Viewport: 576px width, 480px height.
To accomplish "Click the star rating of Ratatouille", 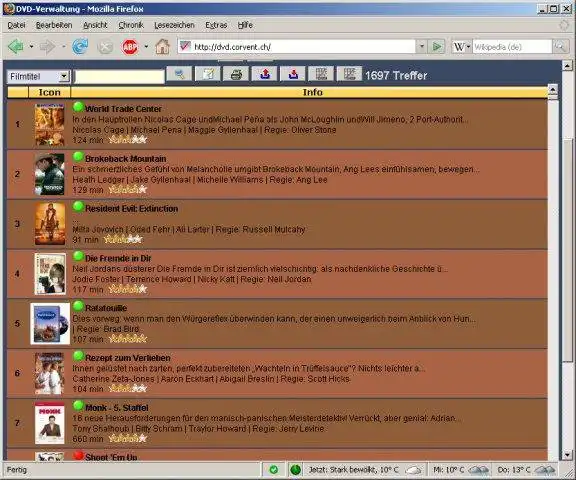I will pos(128,339).
